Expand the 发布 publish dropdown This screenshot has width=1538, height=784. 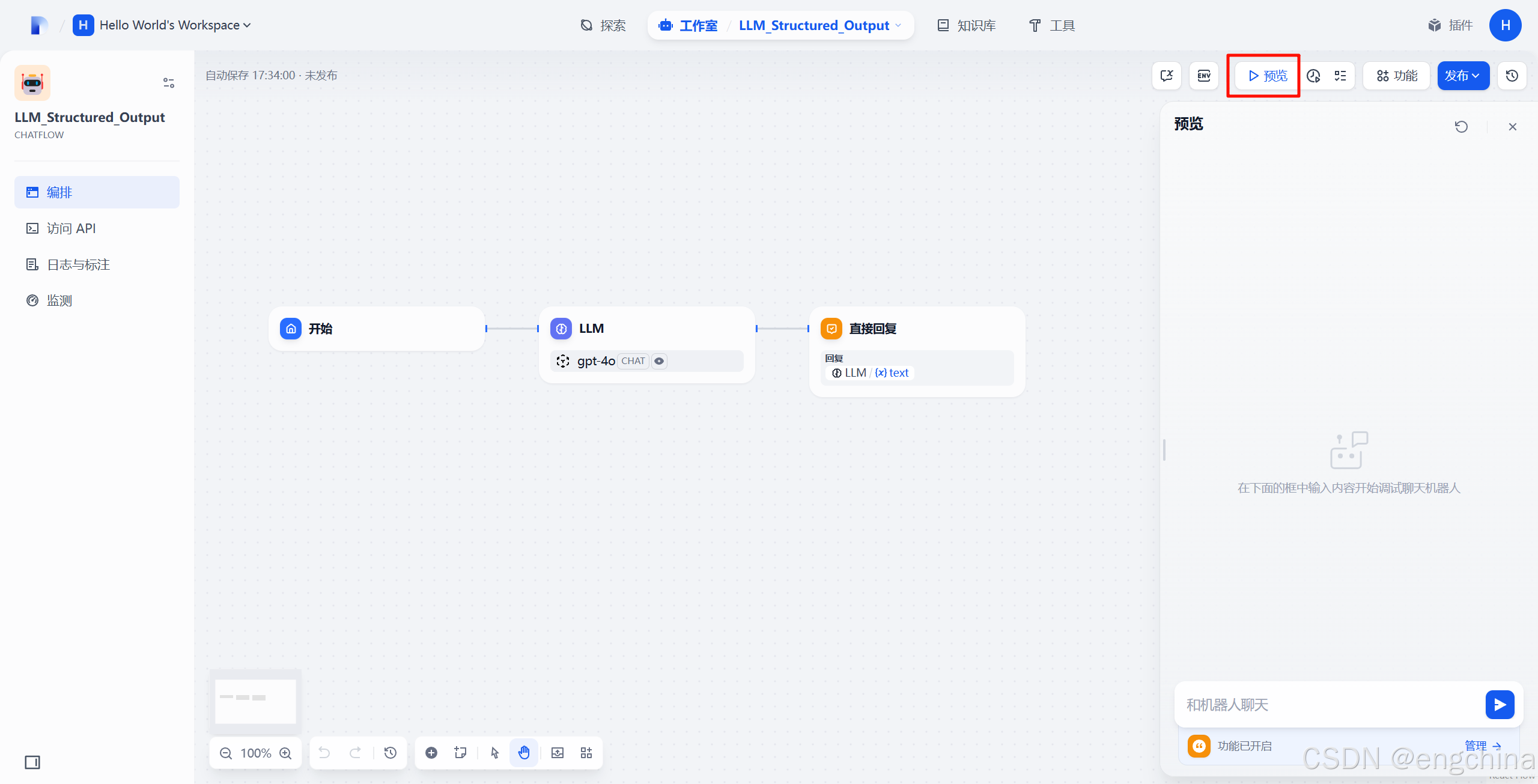[1463, 76]
